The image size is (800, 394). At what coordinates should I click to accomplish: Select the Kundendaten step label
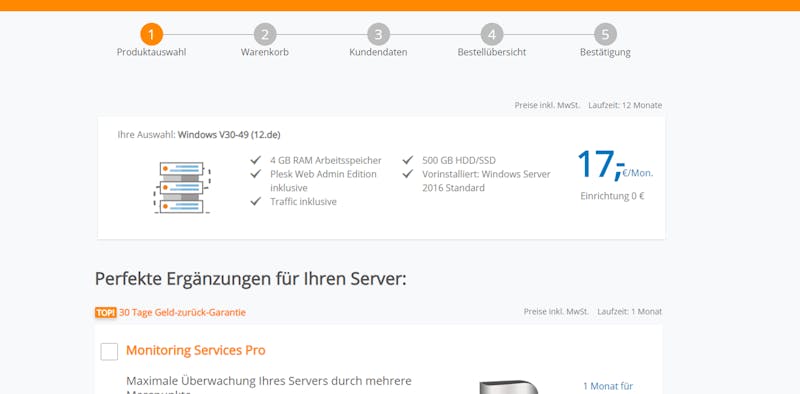point(378,52)
